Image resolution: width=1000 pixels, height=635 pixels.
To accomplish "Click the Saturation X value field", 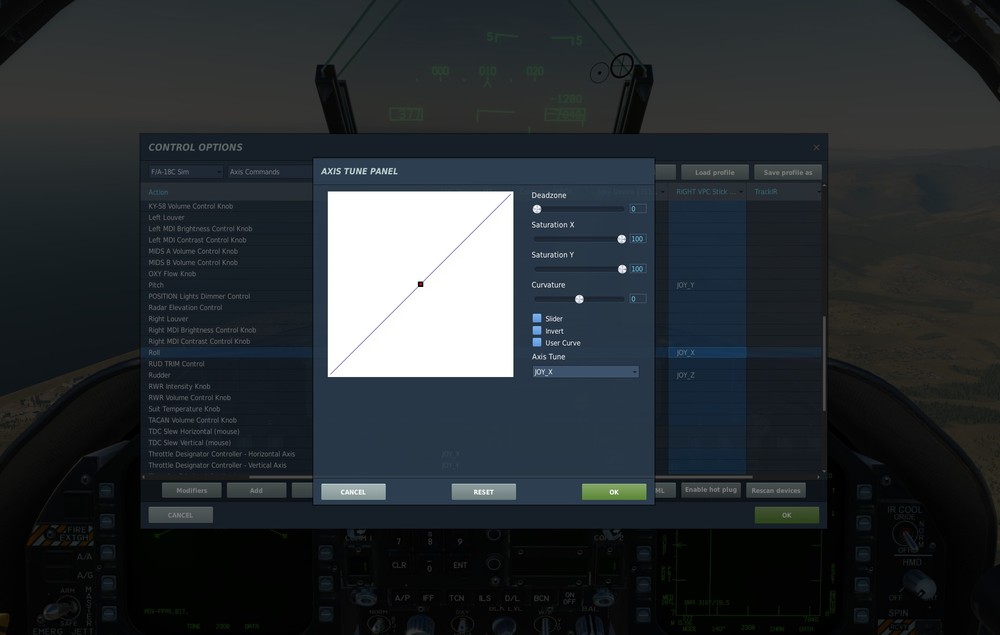I will click(x=638, y=239).
